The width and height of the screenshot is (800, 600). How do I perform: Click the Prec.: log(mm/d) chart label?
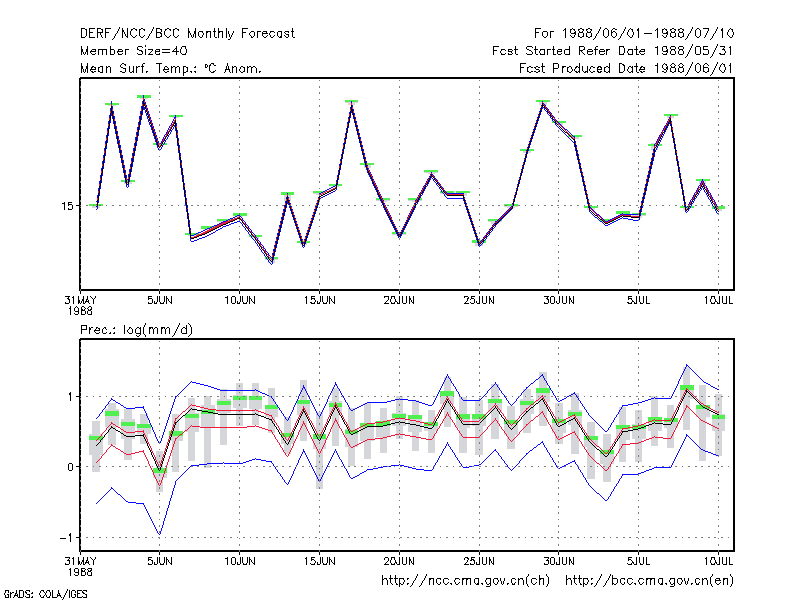click(x=136, y=330)
